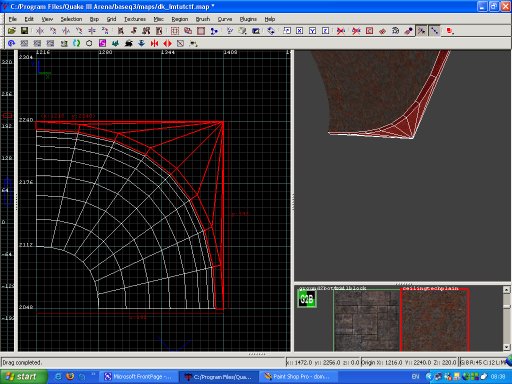Click the hexagon outline patch icon
512x384 pixels.
89,43
